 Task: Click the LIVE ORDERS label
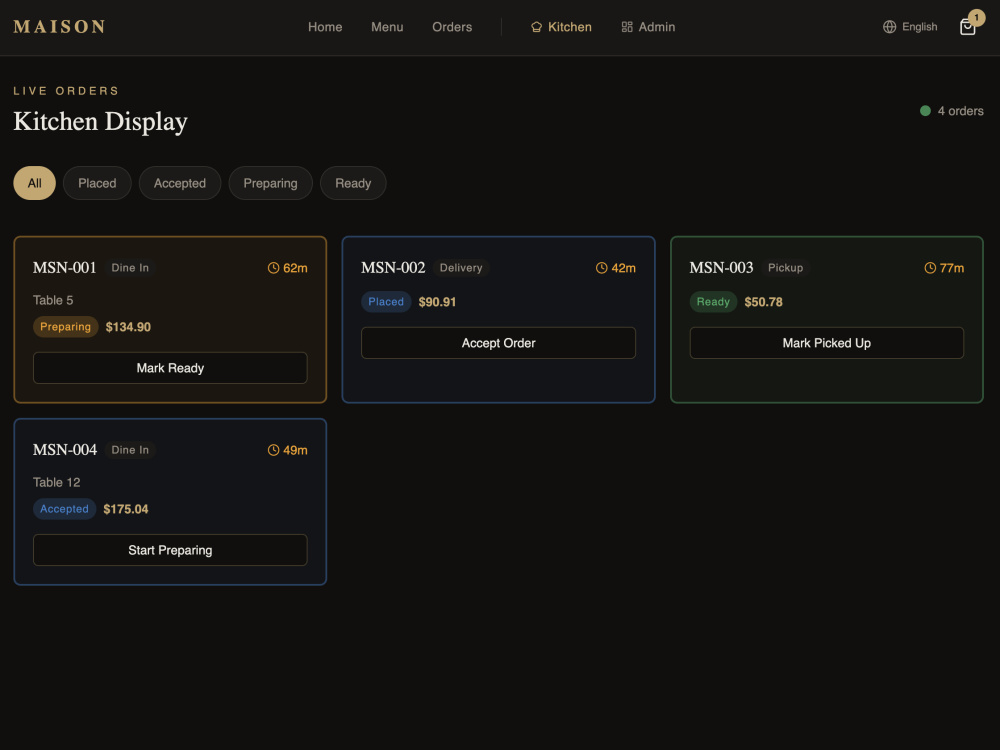66,91
